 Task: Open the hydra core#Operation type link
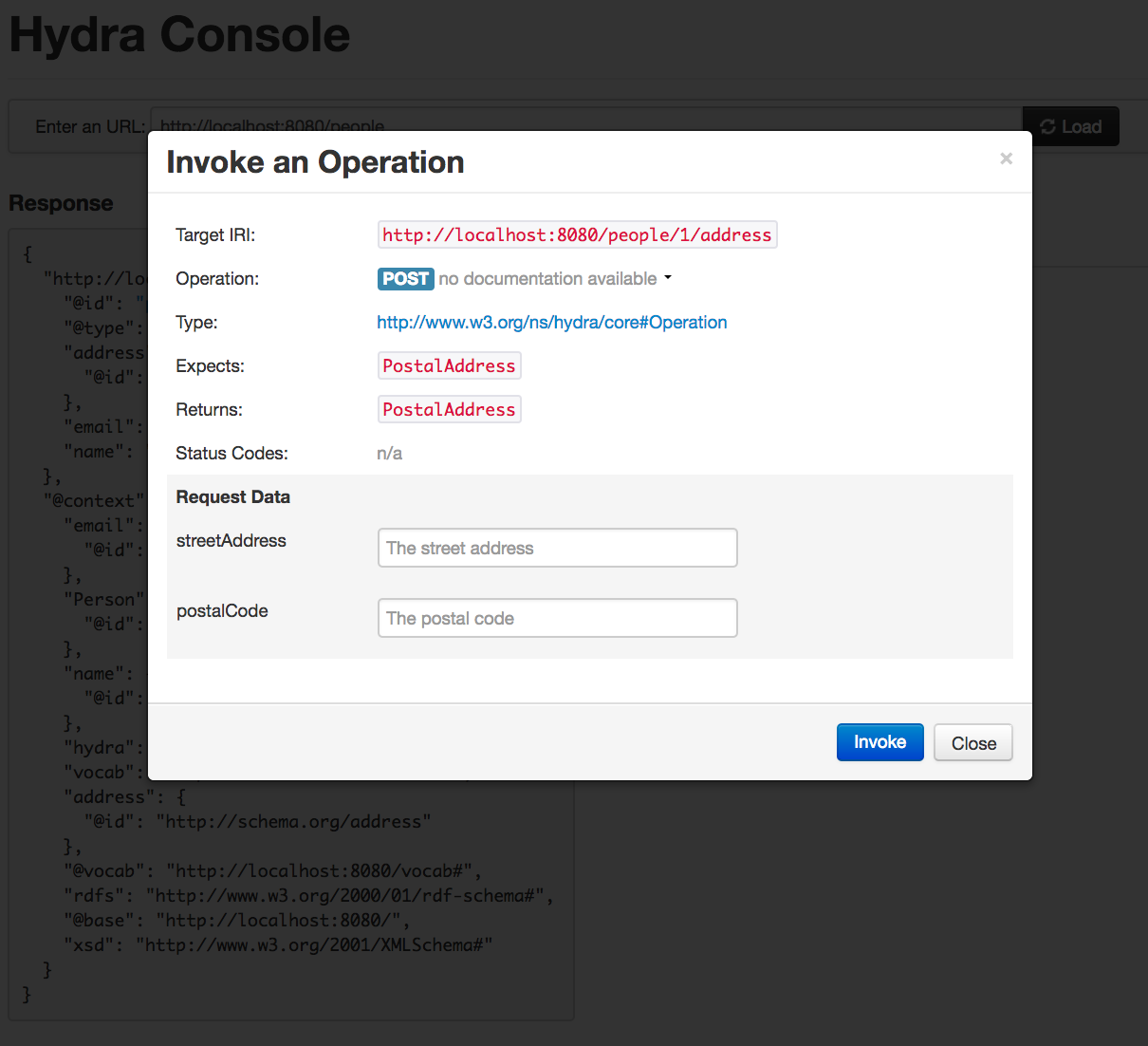552,322
